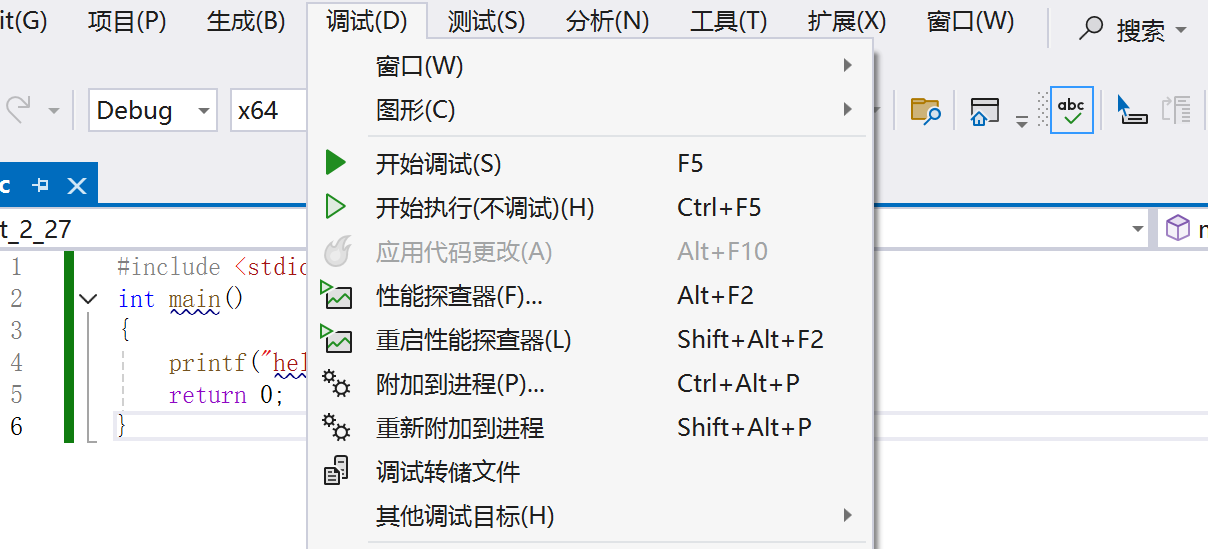Click the cursor selection toolbar icon

[x=1131, y=110]
